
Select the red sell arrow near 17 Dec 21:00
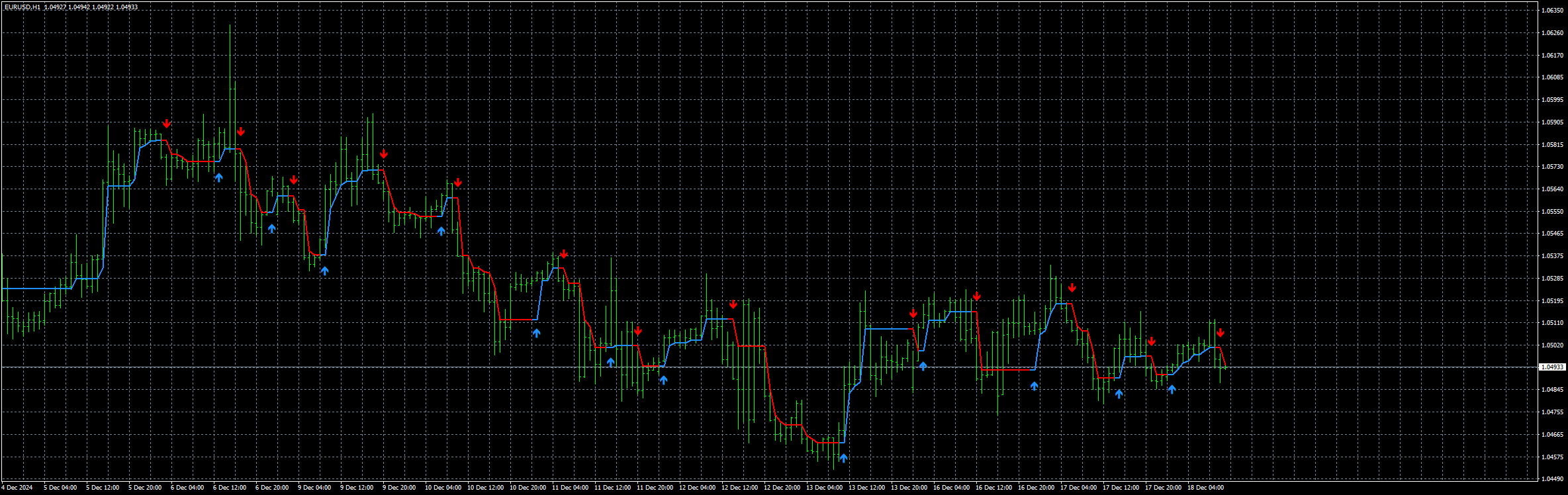[x=1152, y=341]
